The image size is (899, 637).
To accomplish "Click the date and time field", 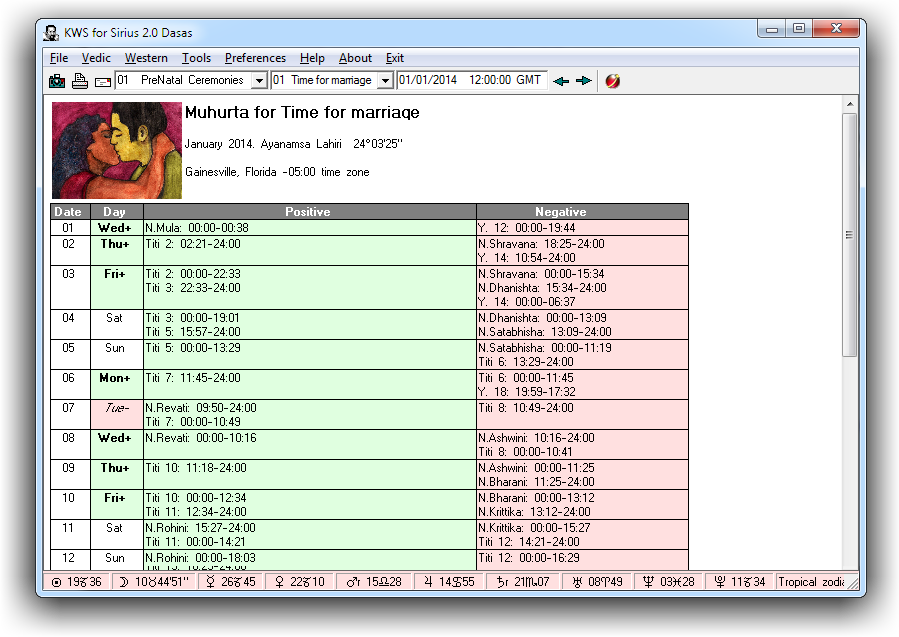I will coord(471,80).
